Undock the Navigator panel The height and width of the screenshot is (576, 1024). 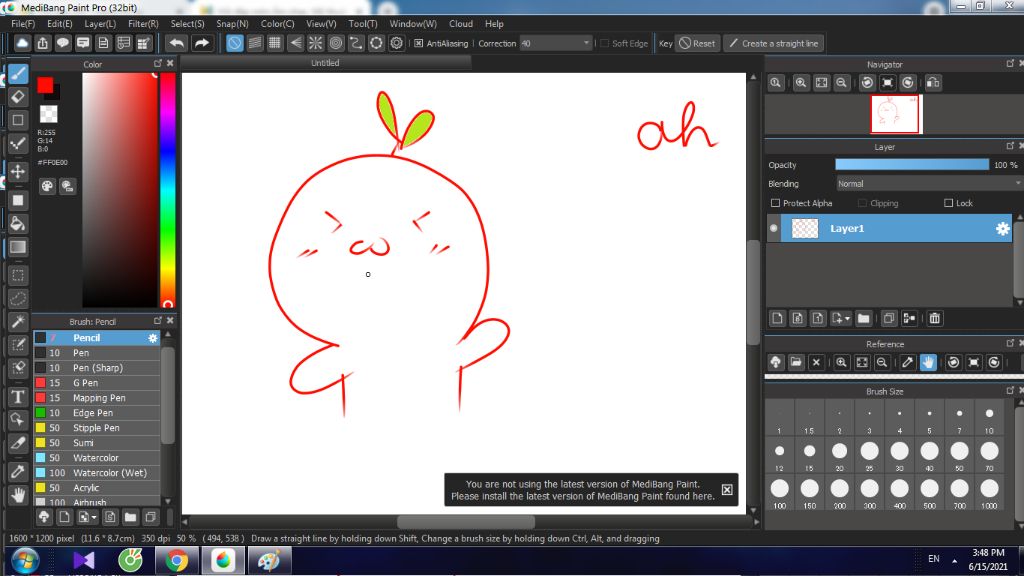coord(1010,63)
